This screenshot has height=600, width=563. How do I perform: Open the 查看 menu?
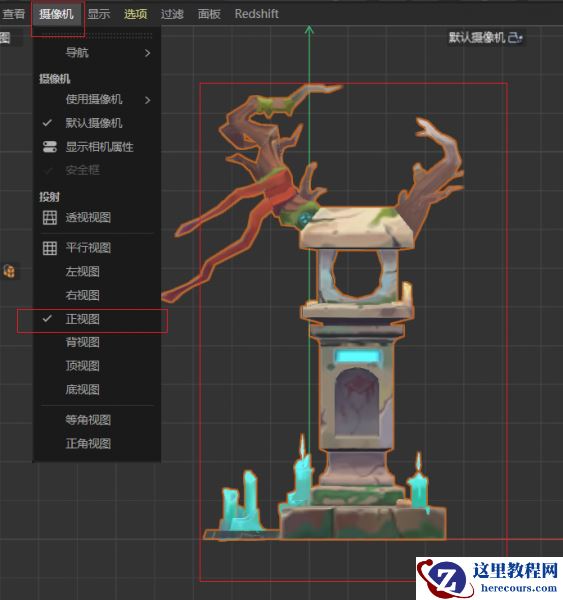[x=13, y=14]
